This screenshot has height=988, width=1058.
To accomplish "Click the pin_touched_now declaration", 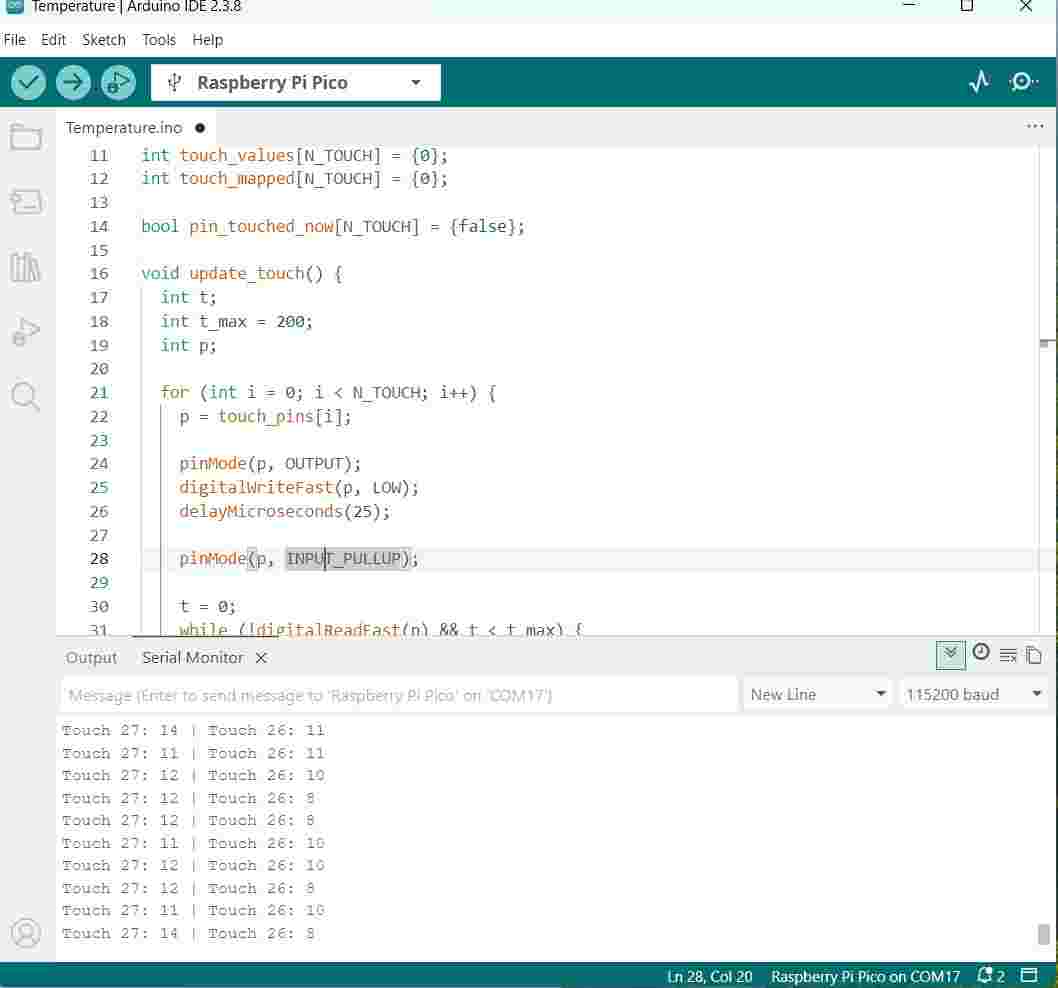I will [x=333, y=227].
